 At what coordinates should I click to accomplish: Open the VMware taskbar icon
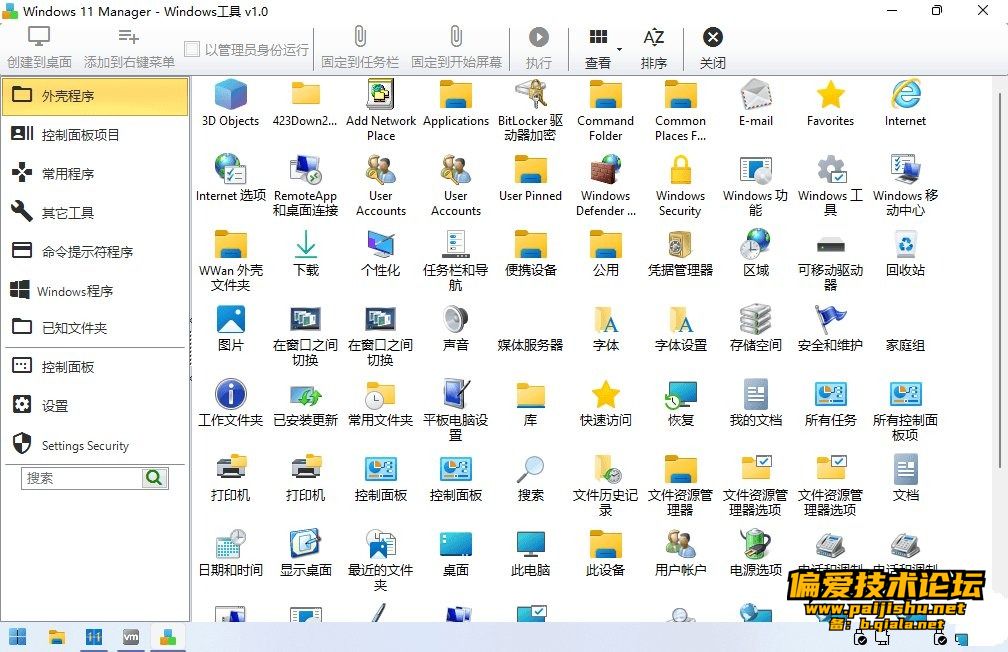130,637
